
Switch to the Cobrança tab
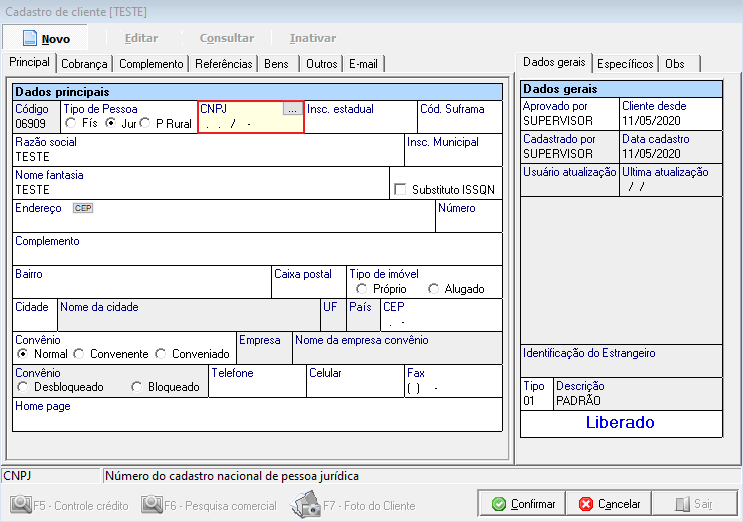84,63
